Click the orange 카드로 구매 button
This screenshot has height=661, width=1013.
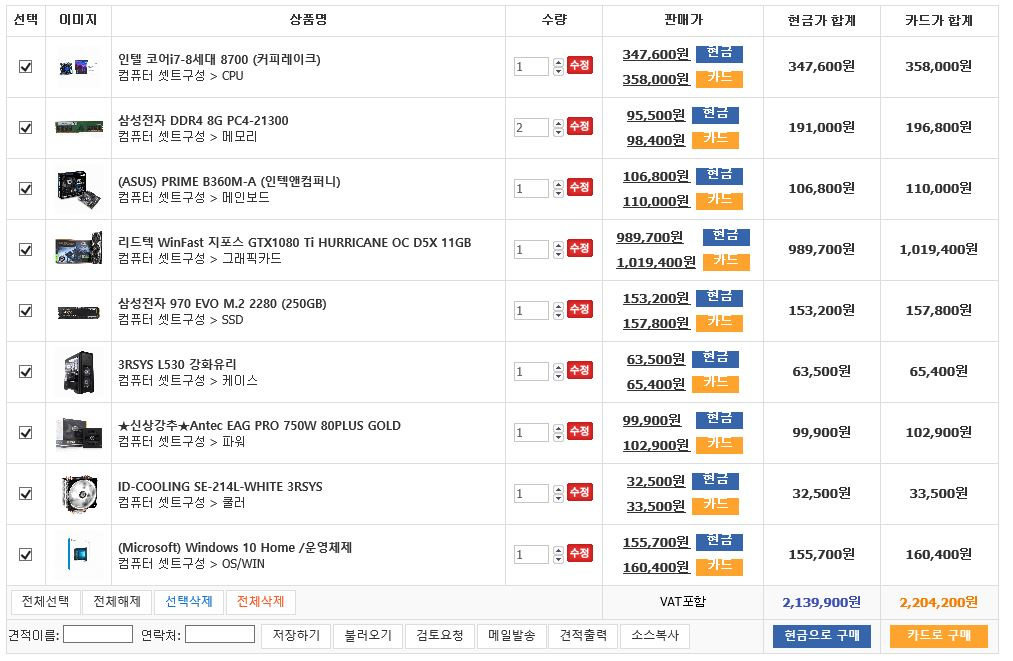[938, 636]
